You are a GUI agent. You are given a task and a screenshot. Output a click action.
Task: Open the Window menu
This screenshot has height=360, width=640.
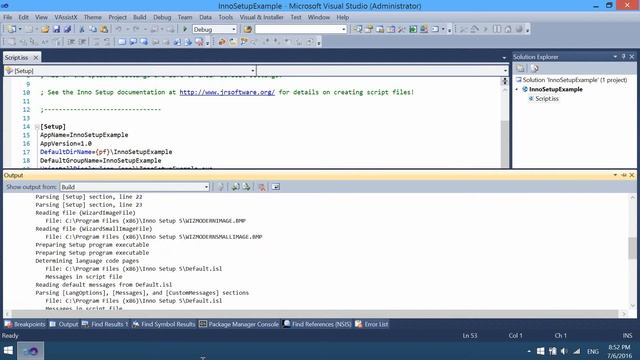[x=318, y=17]
